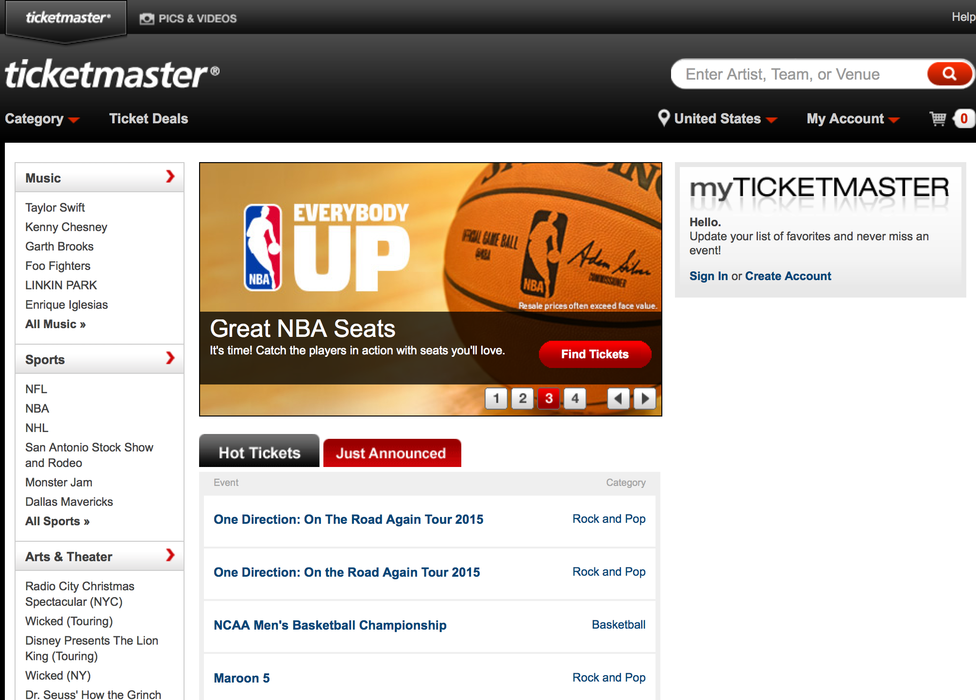Open the Category dropdown menu

click(x=41, y=119)
